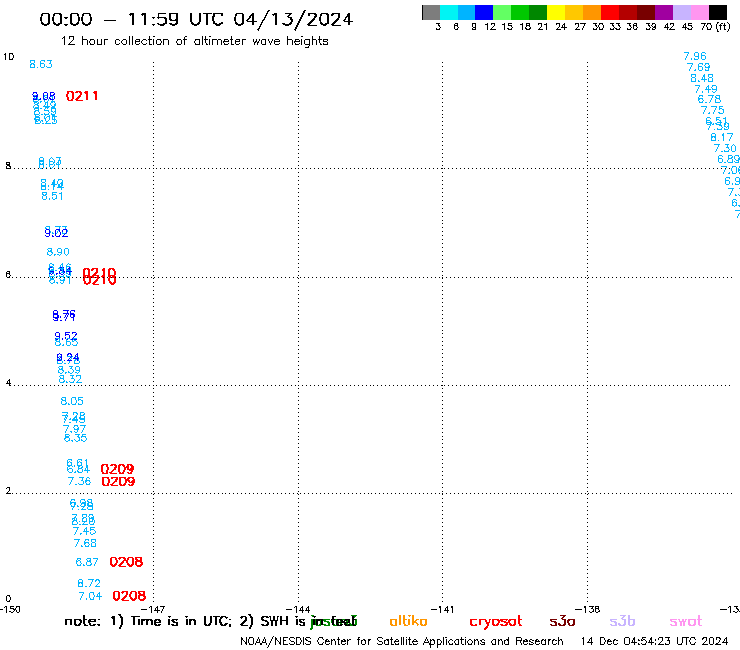Select the wave height value 7.68

85,543
